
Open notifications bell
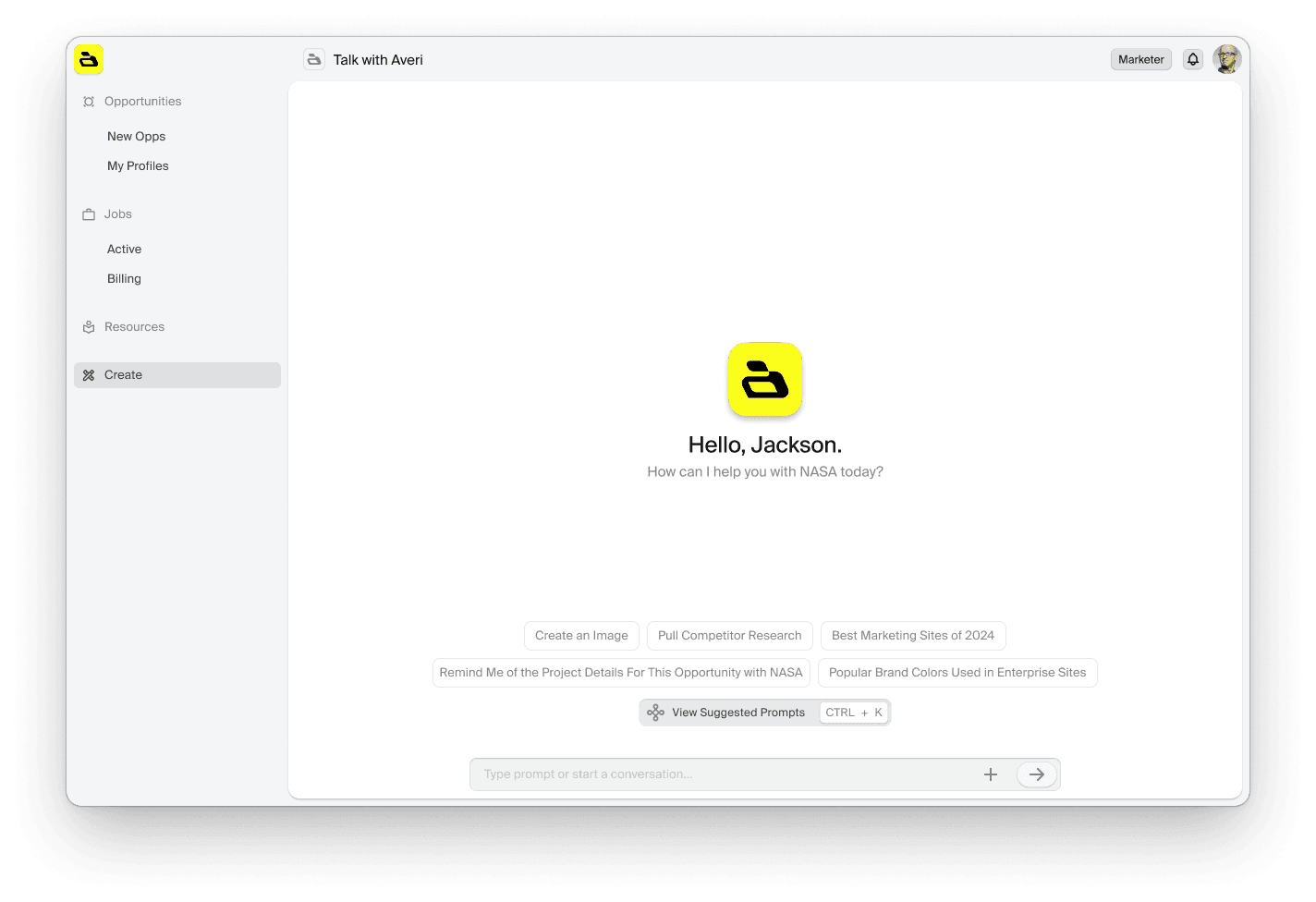point(1193,59)
